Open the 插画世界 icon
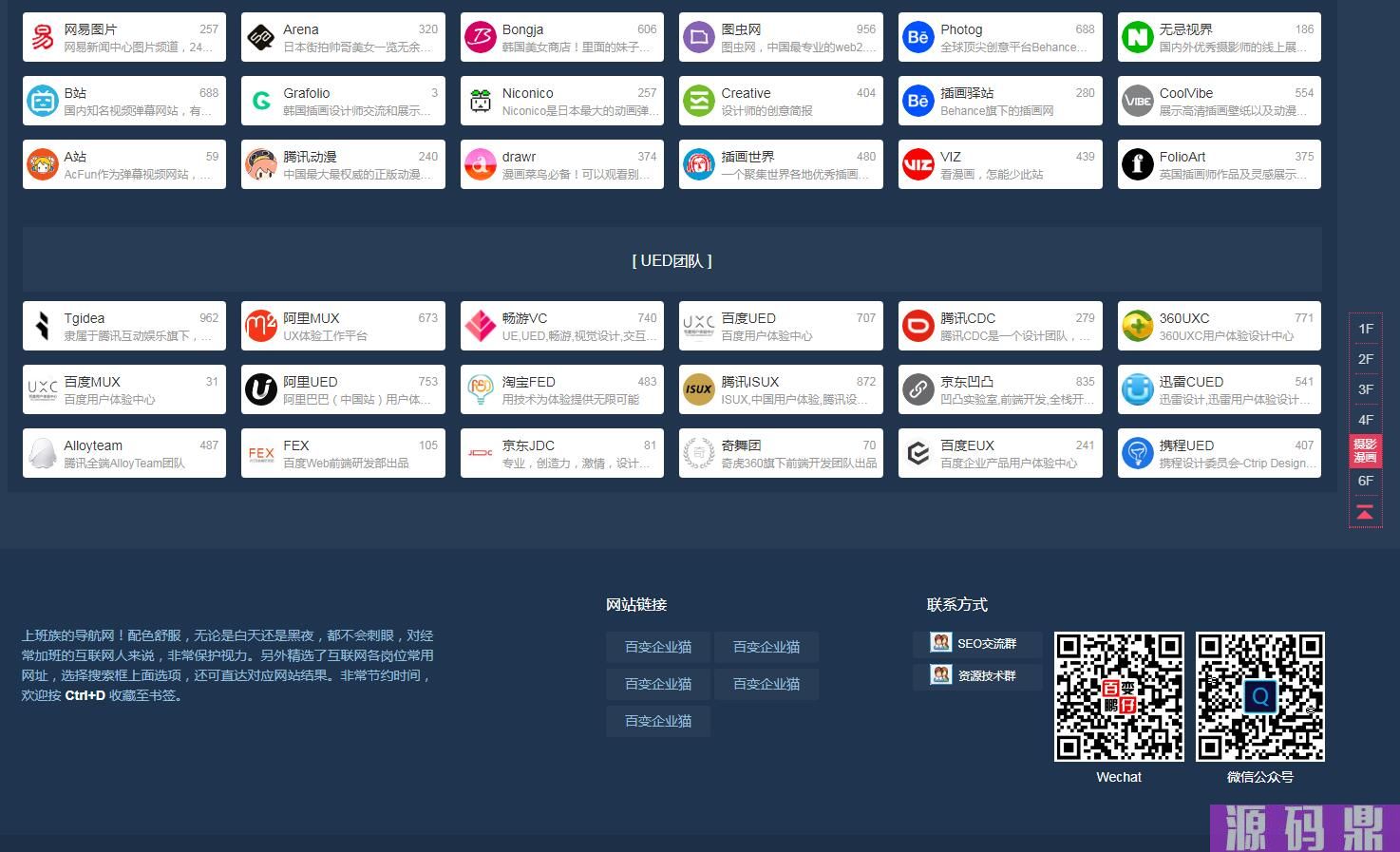Image resolution: width=1400 pixels, height=852 pixels. [699, 164]
